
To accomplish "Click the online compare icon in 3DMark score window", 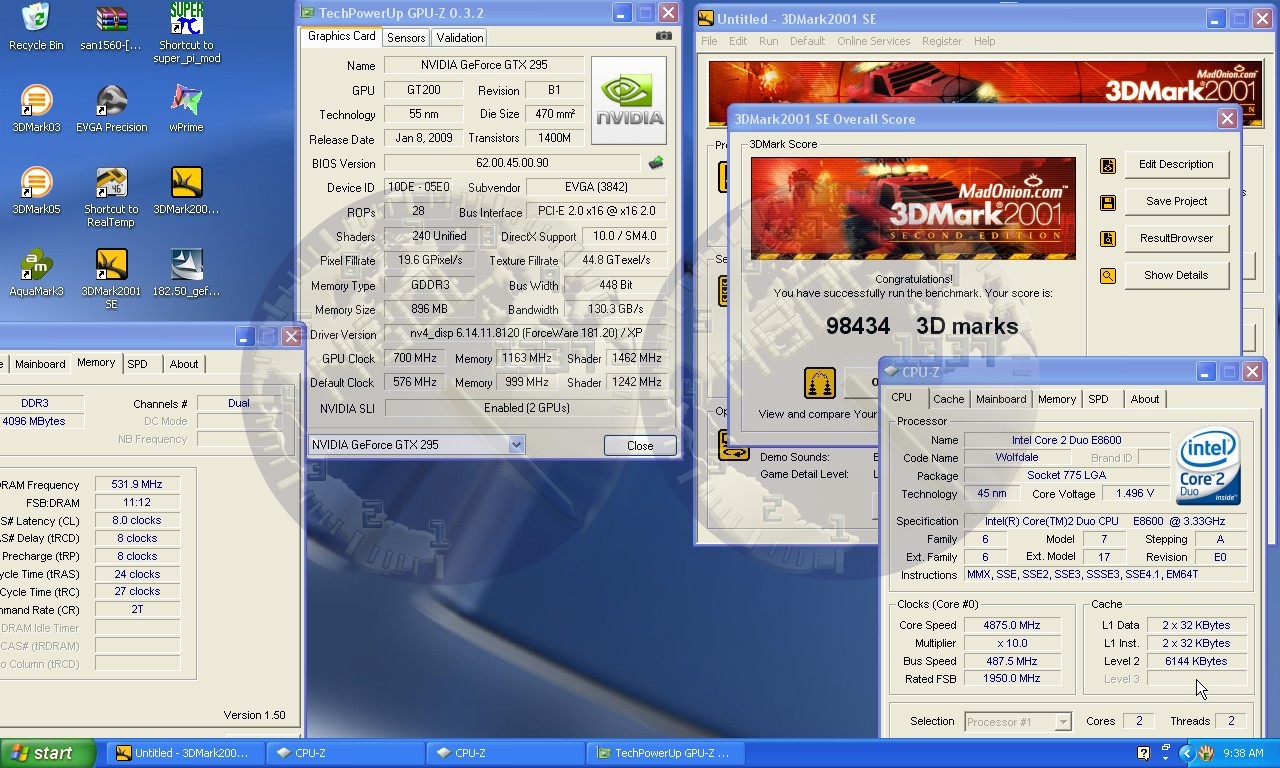I will point(820,383).
